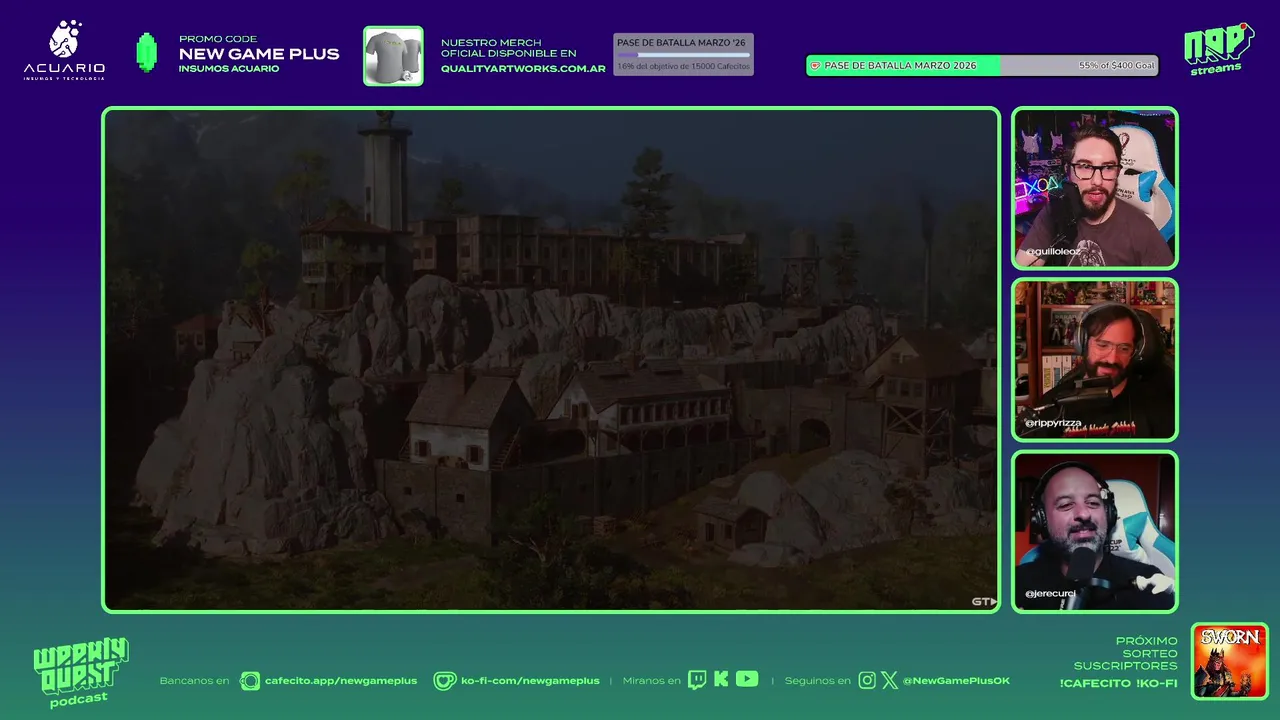The image size is (1280, 720).
Task: Click the 'Bancanos en' label
Action: tap(194, 681)
